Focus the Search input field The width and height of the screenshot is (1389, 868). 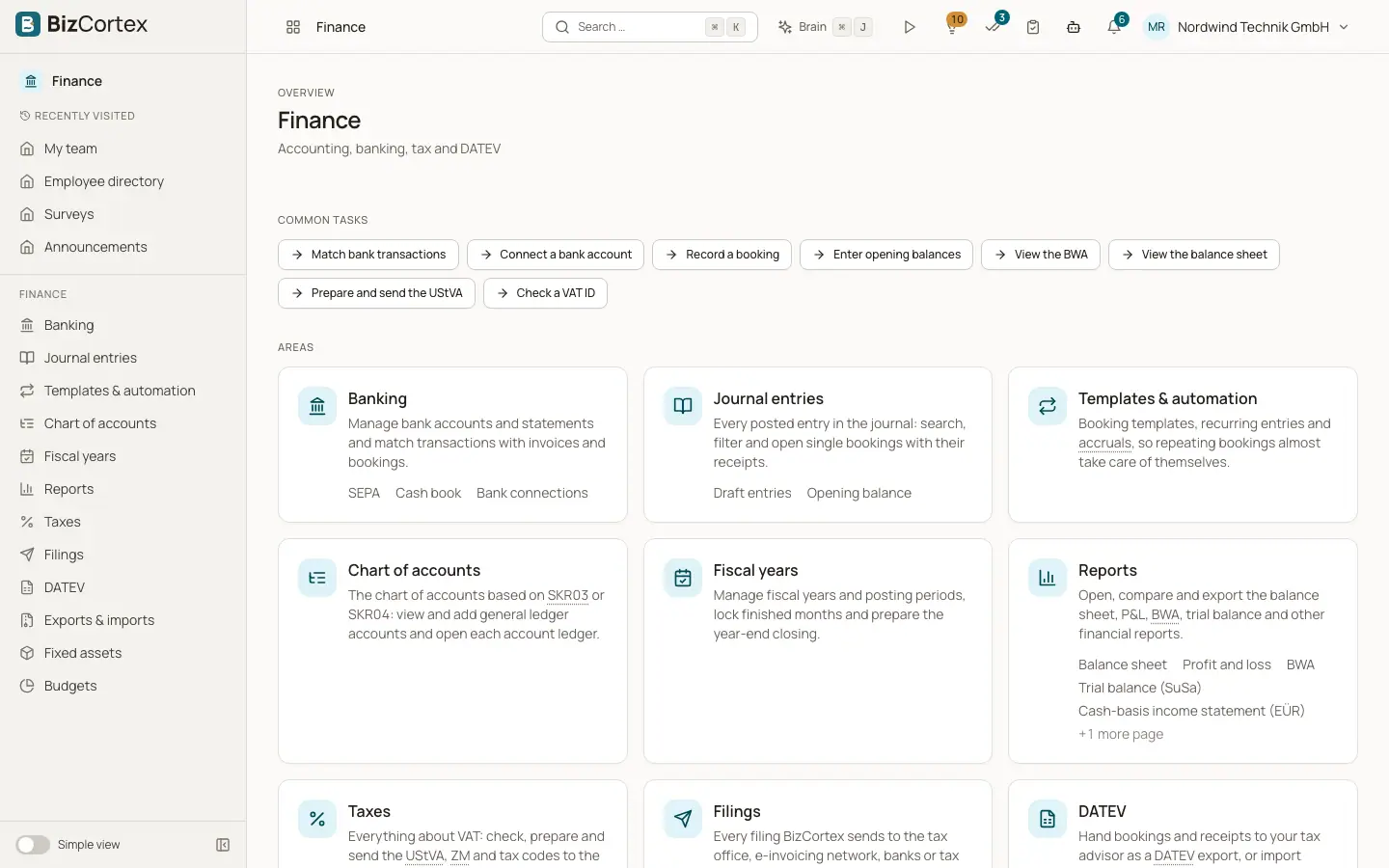click(650, 27)
